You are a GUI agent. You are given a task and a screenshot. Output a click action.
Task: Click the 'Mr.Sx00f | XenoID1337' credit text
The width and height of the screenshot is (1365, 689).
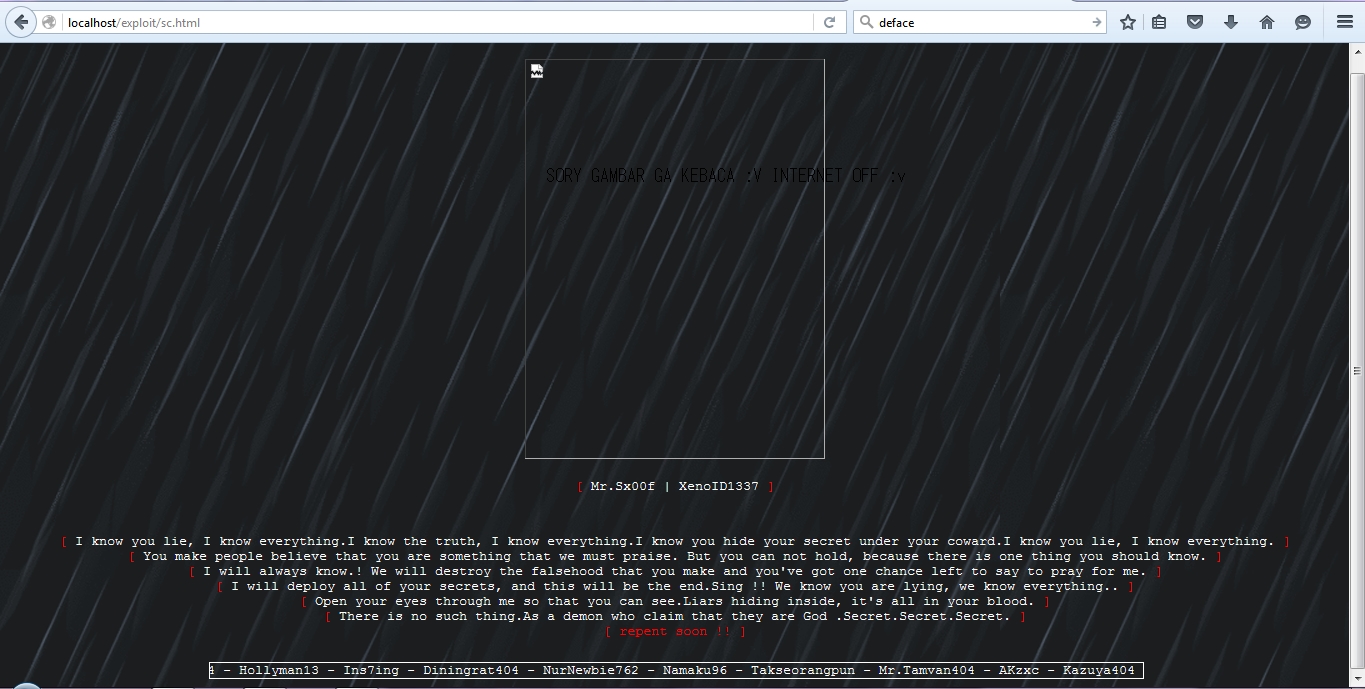pyautogui.click(x=674, y=486)
